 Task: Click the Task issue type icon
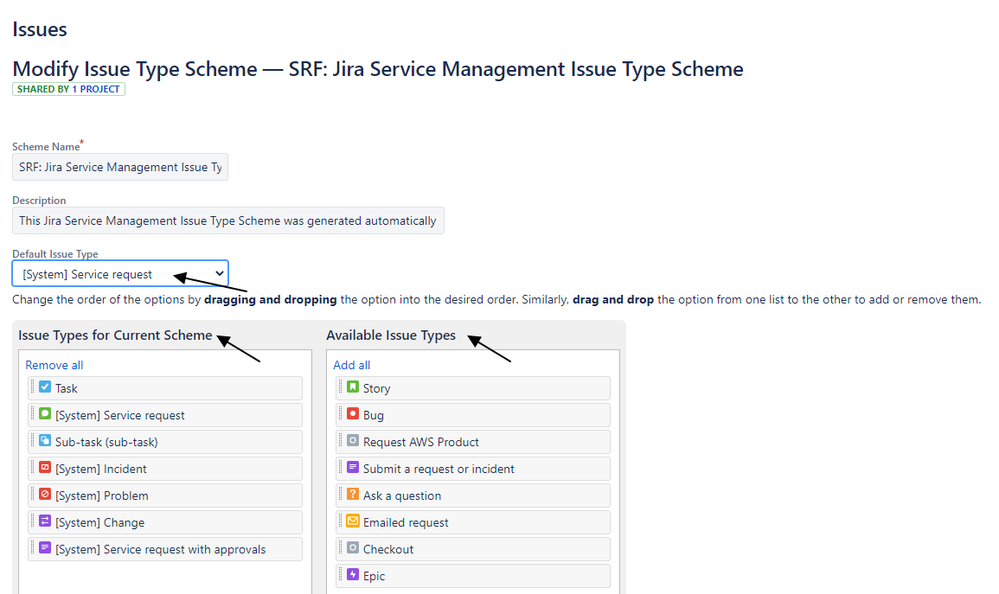45,387
